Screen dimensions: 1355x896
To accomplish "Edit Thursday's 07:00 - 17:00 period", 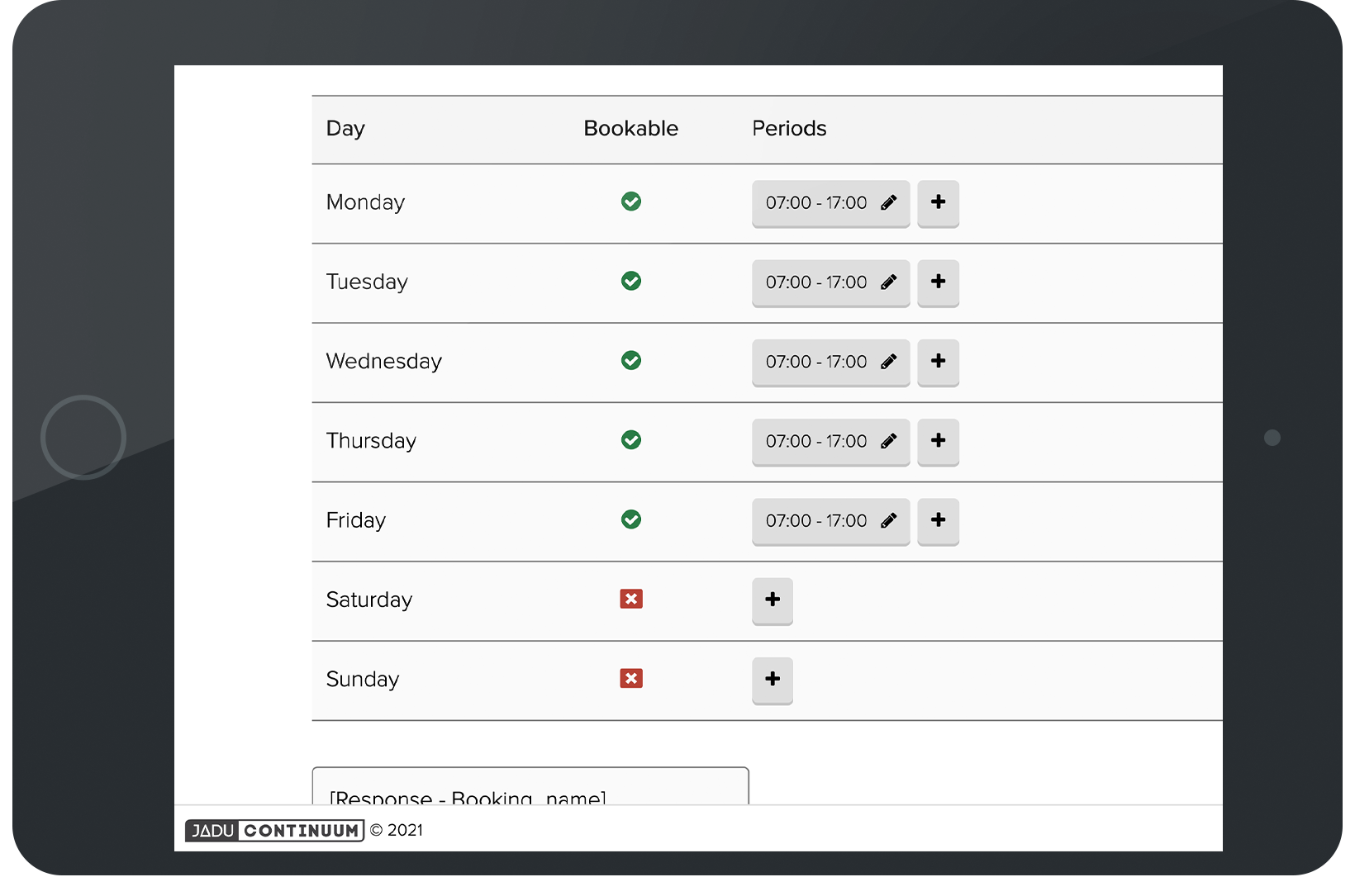I will pyautogui.click(x=830, y=441).
